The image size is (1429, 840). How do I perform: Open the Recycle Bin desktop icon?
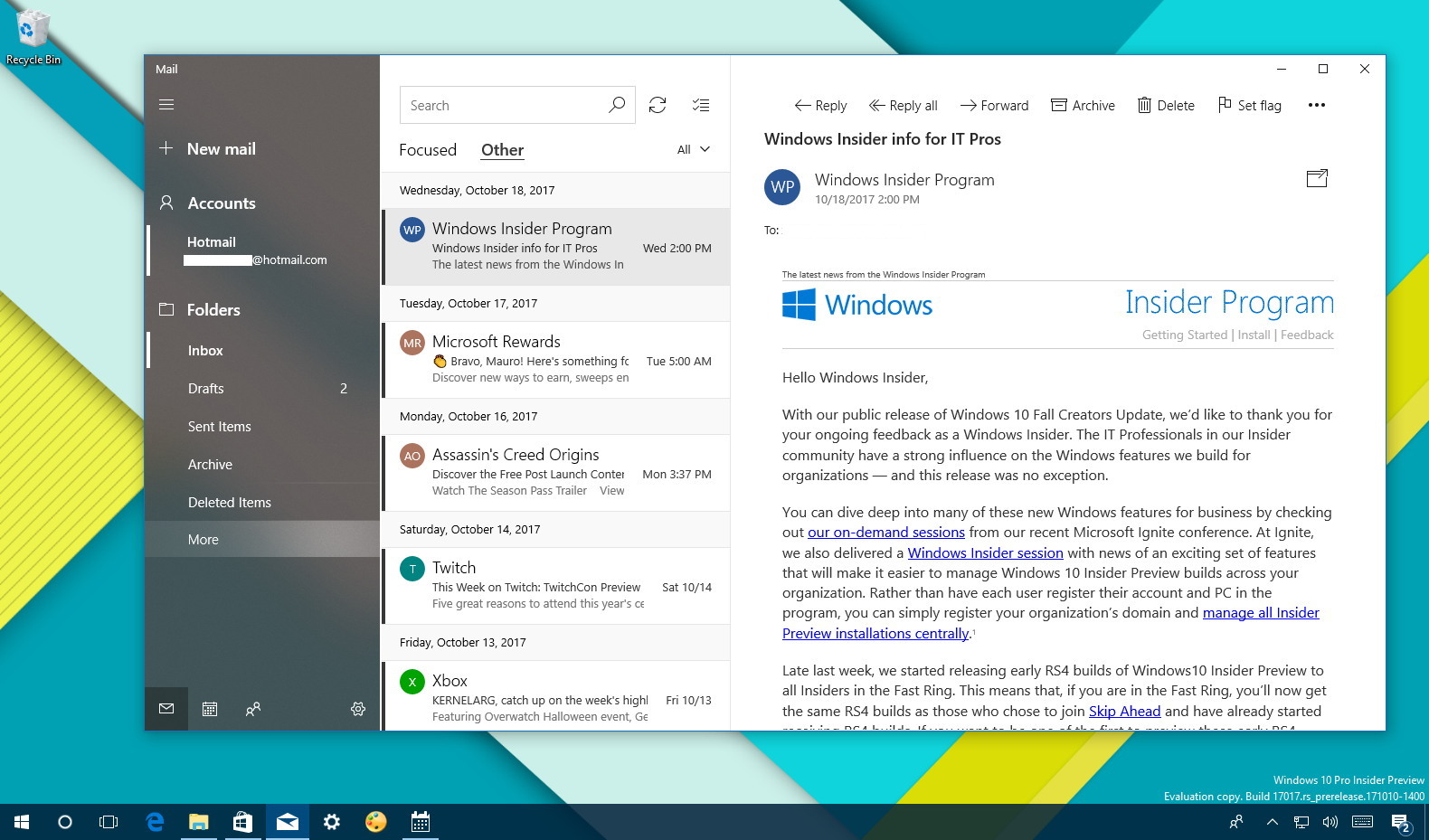33,38
